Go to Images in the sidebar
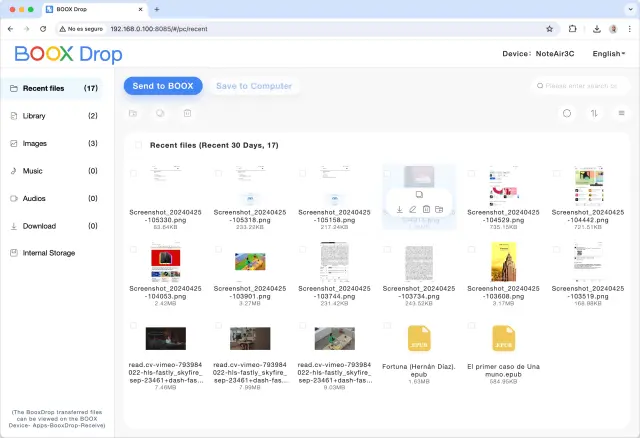Image resolution: width=640 pixels, height=438 pixels. 34,143
